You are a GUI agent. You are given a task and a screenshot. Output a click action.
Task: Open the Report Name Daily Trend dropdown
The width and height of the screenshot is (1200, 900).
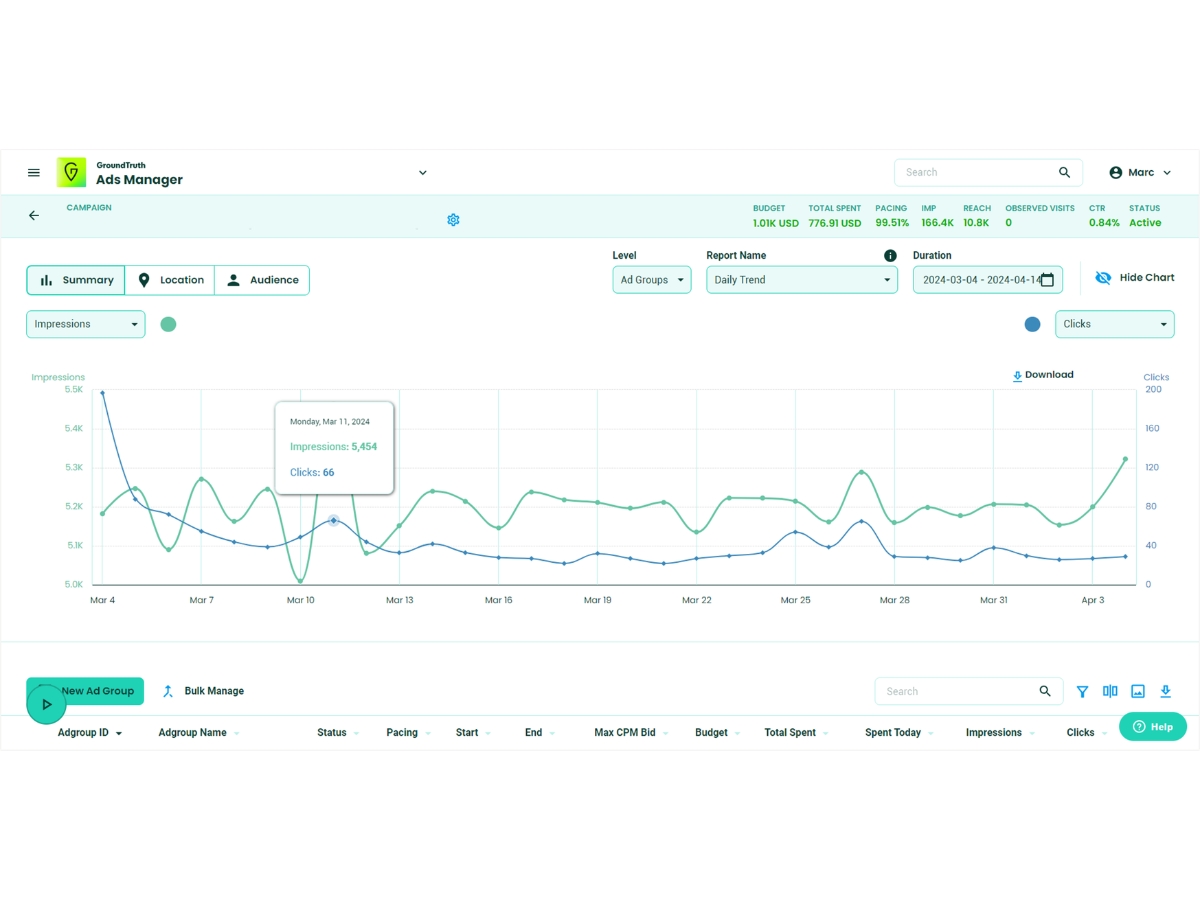(x=802, y=280)
